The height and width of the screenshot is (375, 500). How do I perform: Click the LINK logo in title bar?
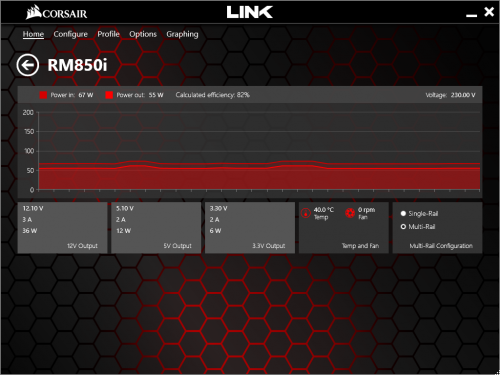coord(250,12)
